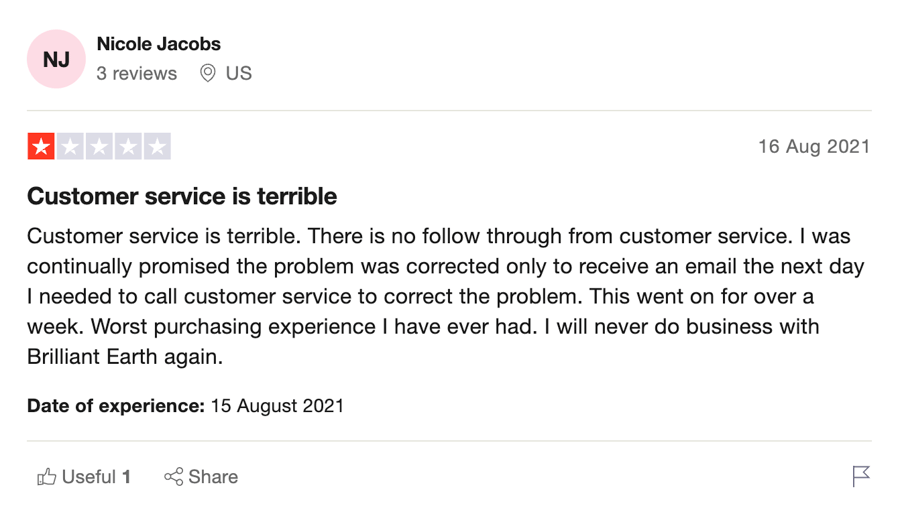
Task: Open the 'Customer service is terrible' review title
Action: pyautogui.click(x=182, y=196)
